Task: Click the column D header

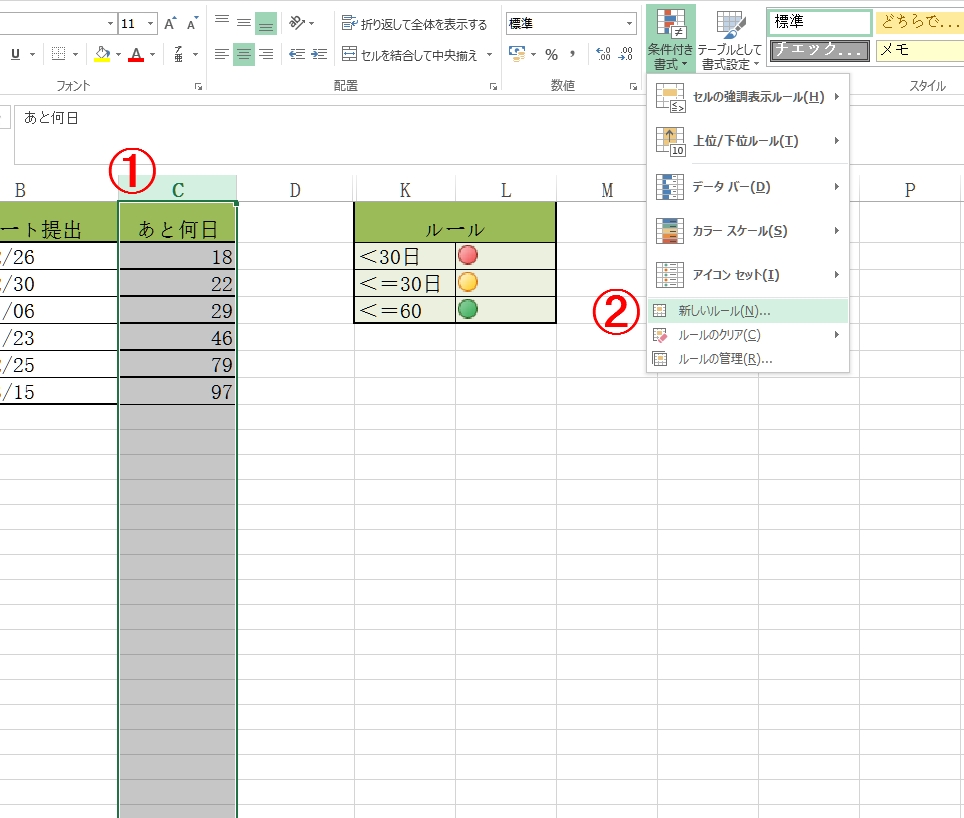Action: pos(295,190)
